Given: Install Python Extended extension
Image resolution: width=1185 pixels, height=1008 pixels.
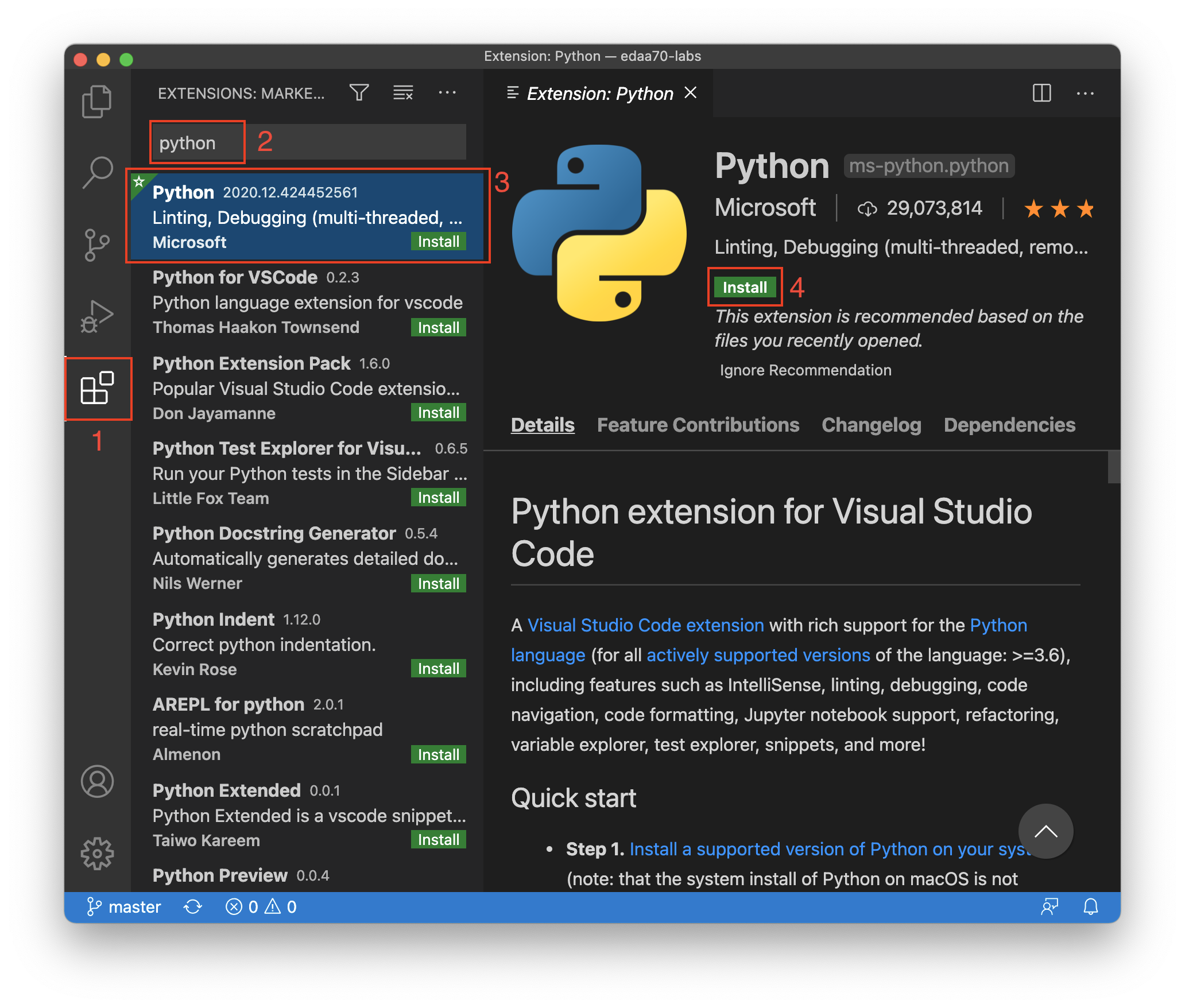Looking at the screenshot, I should click(x=439, y=840).
